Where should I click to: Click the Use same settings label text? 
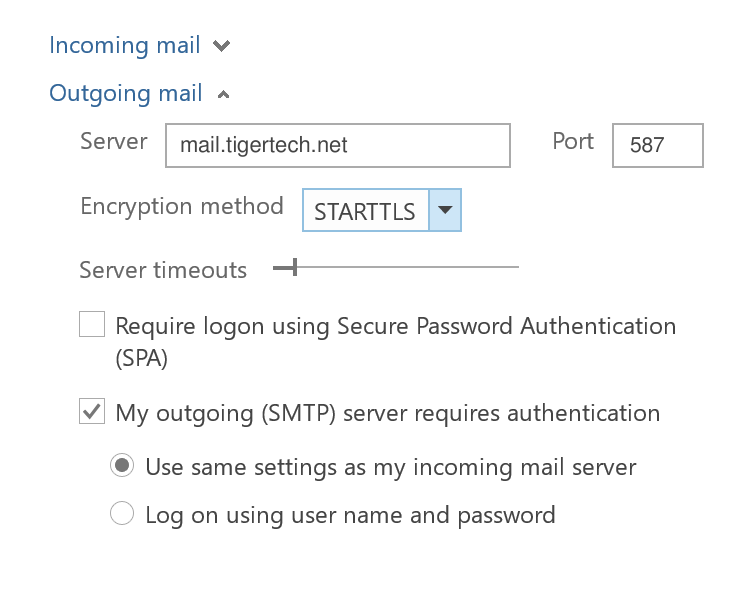[x=390, y=467]
